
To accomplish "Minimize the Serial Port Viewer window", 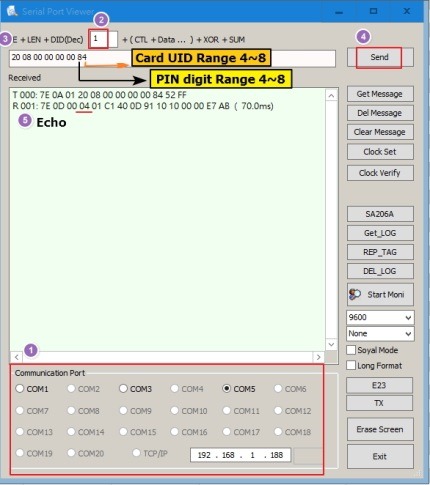I will click(x=339, y=12).
